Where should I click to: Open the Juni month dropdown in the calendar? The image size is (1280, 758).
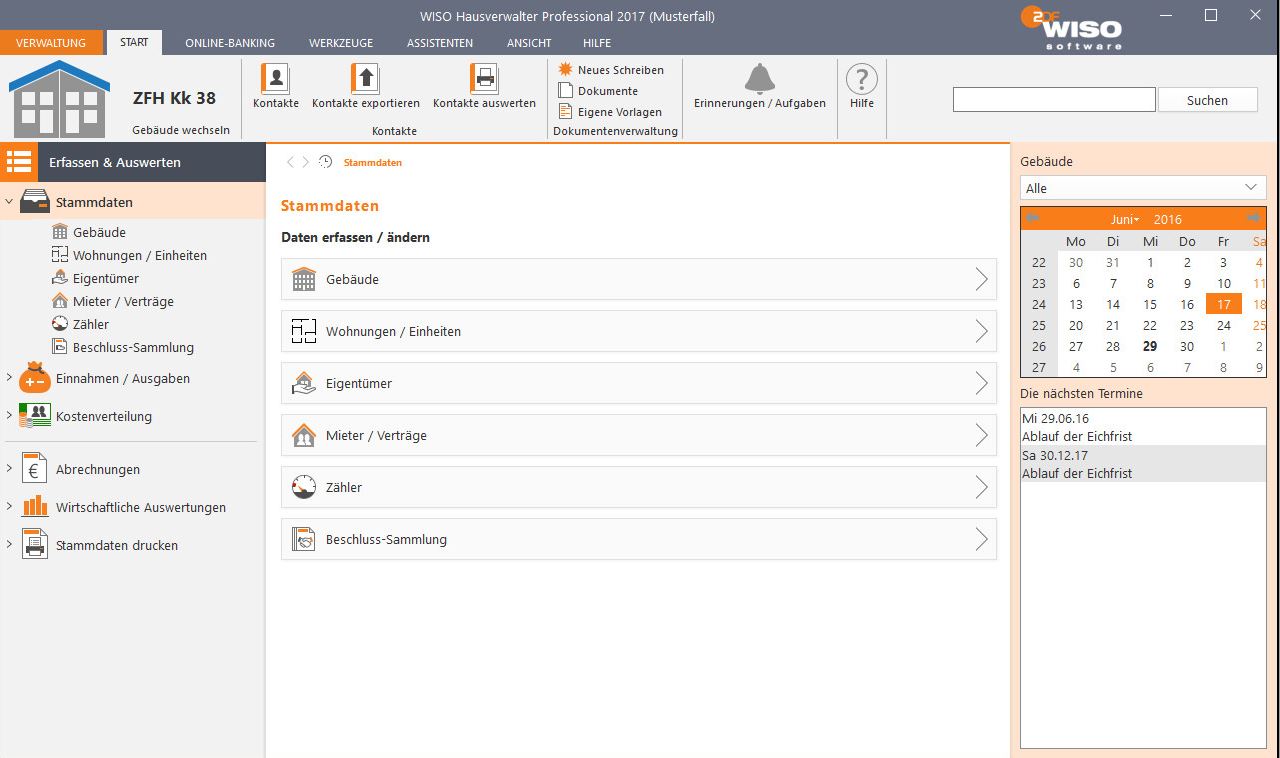click(x=1125, y=219)
